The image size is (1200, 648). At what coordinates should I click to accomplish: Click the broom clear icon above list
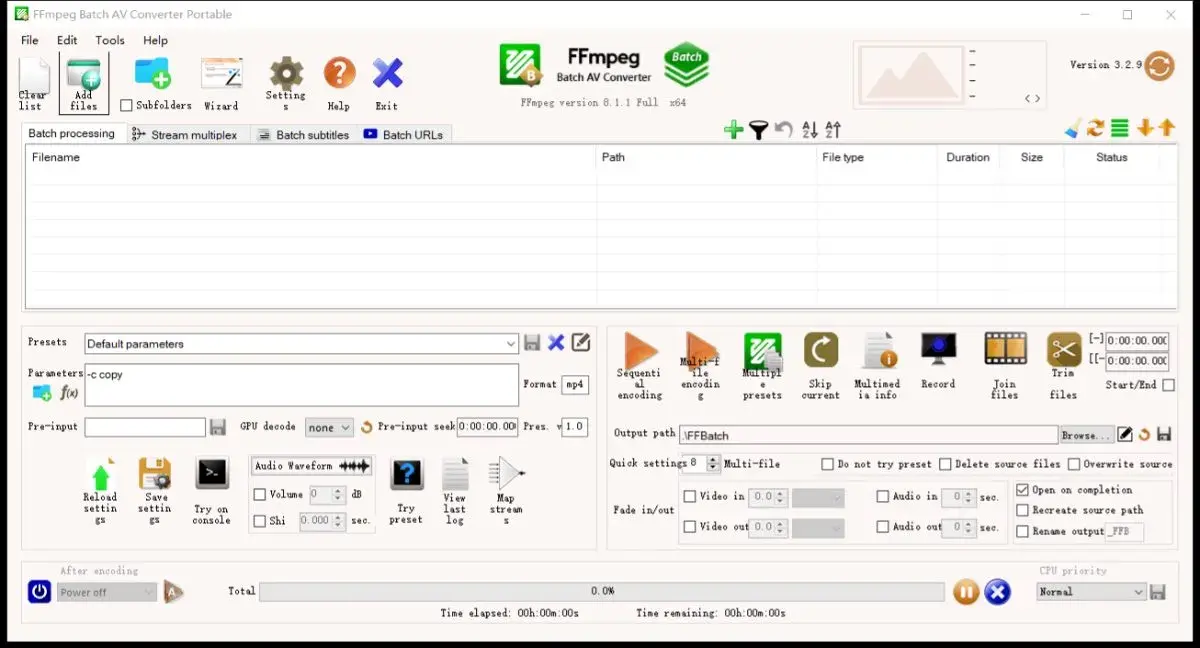1073,128
